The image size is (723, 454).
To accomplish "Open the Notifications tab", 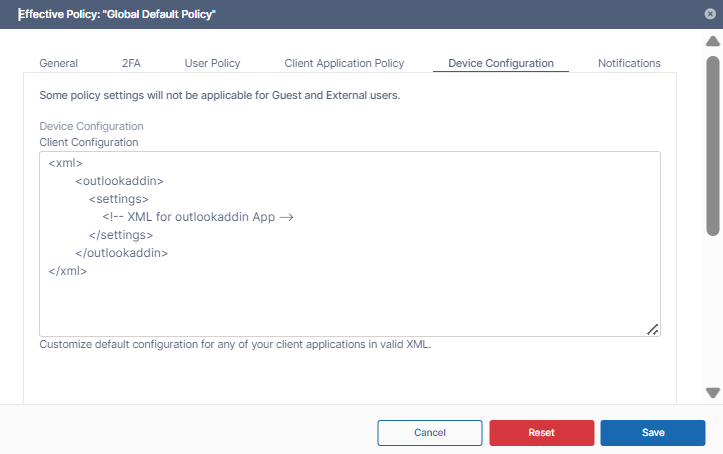I will click(x=629, y=63).
